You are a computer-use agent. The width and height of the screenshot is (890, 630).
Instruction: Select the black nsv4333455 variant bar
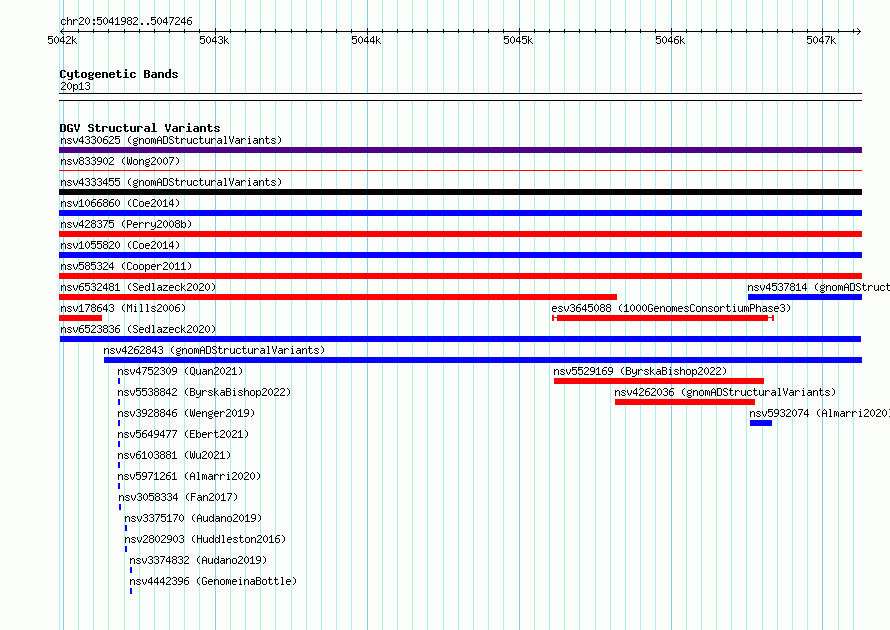coord(460,192)
